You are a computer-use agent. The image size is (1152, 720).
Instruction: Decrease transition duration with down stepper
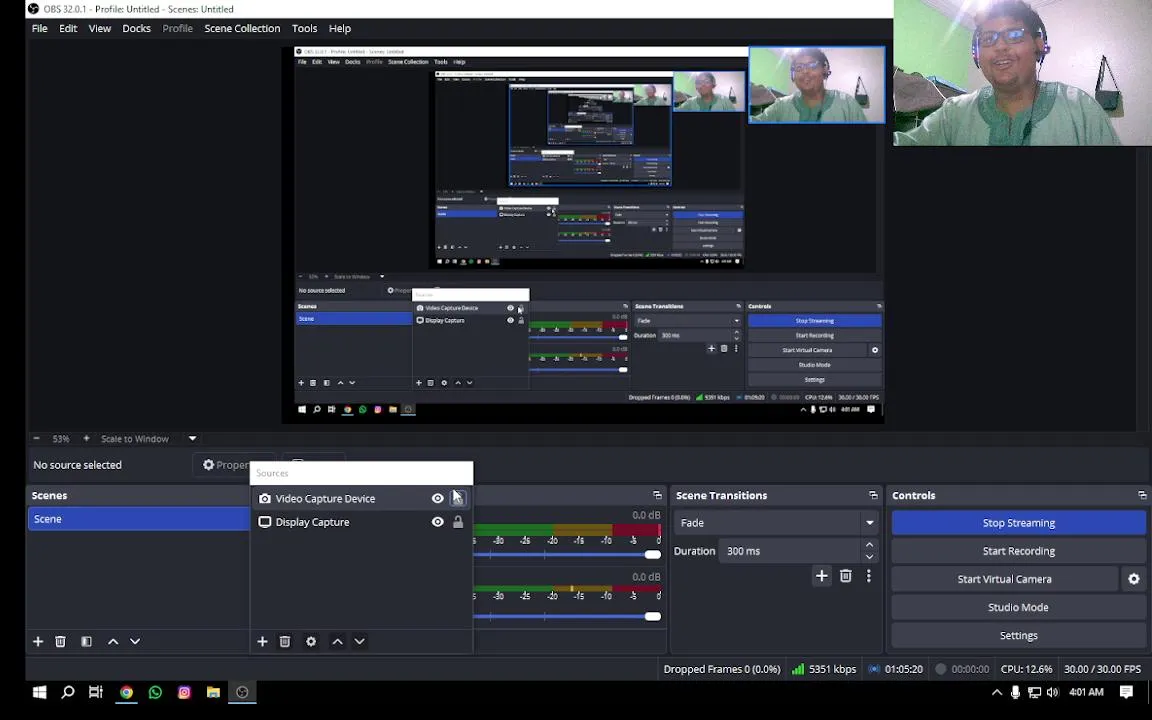tap(869, 557)
